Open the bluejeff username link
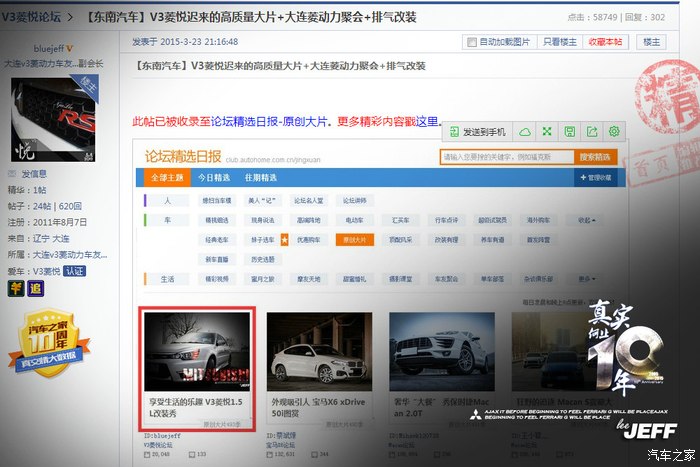 (47, 48)
